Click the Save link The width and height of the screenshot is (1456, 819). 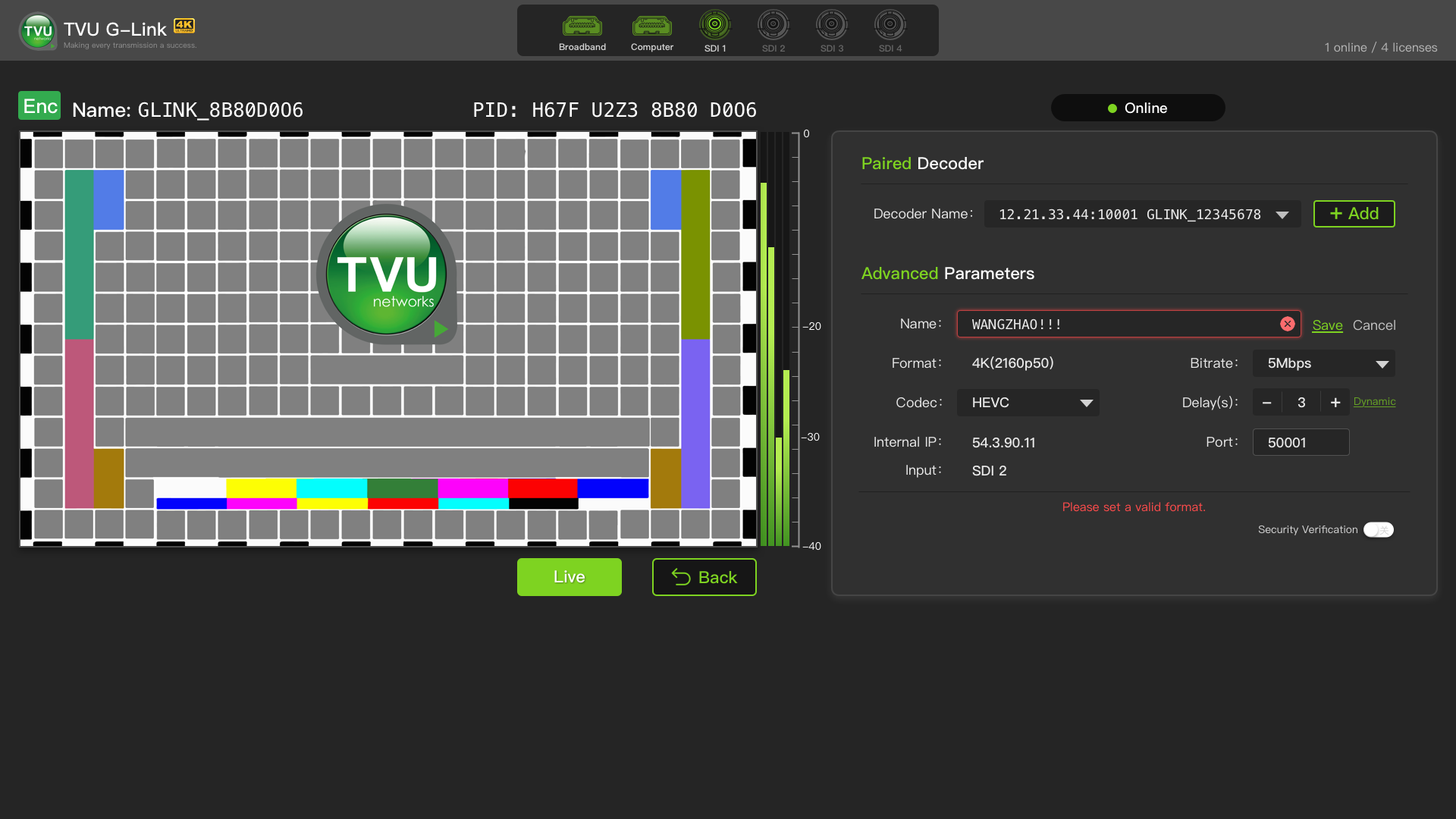pyautogui.click(x=1327, y=325)
